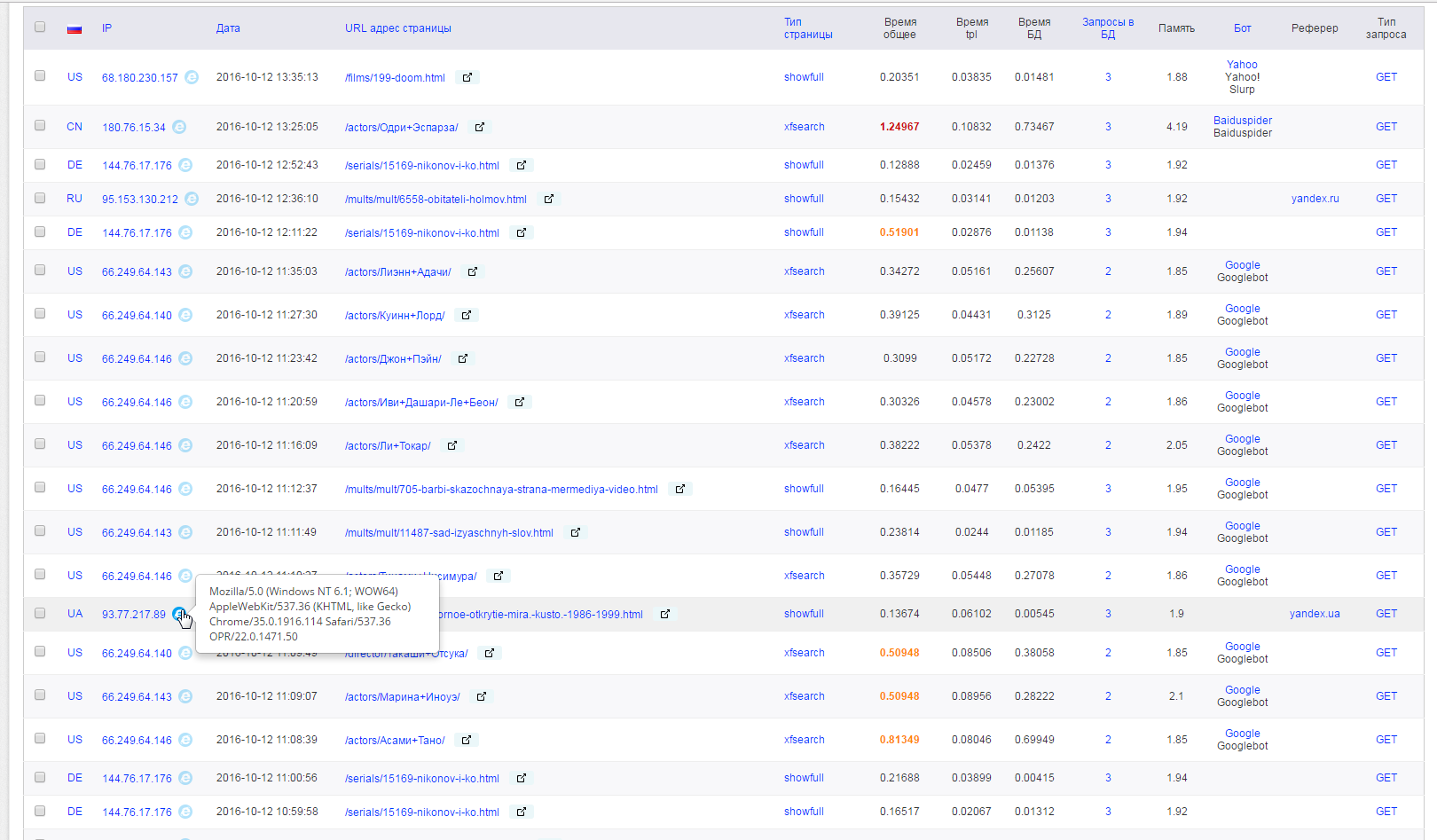Toggle the select-all checkbox in table header
Viewport: 1437px width, 840px height.
(40, 27)
